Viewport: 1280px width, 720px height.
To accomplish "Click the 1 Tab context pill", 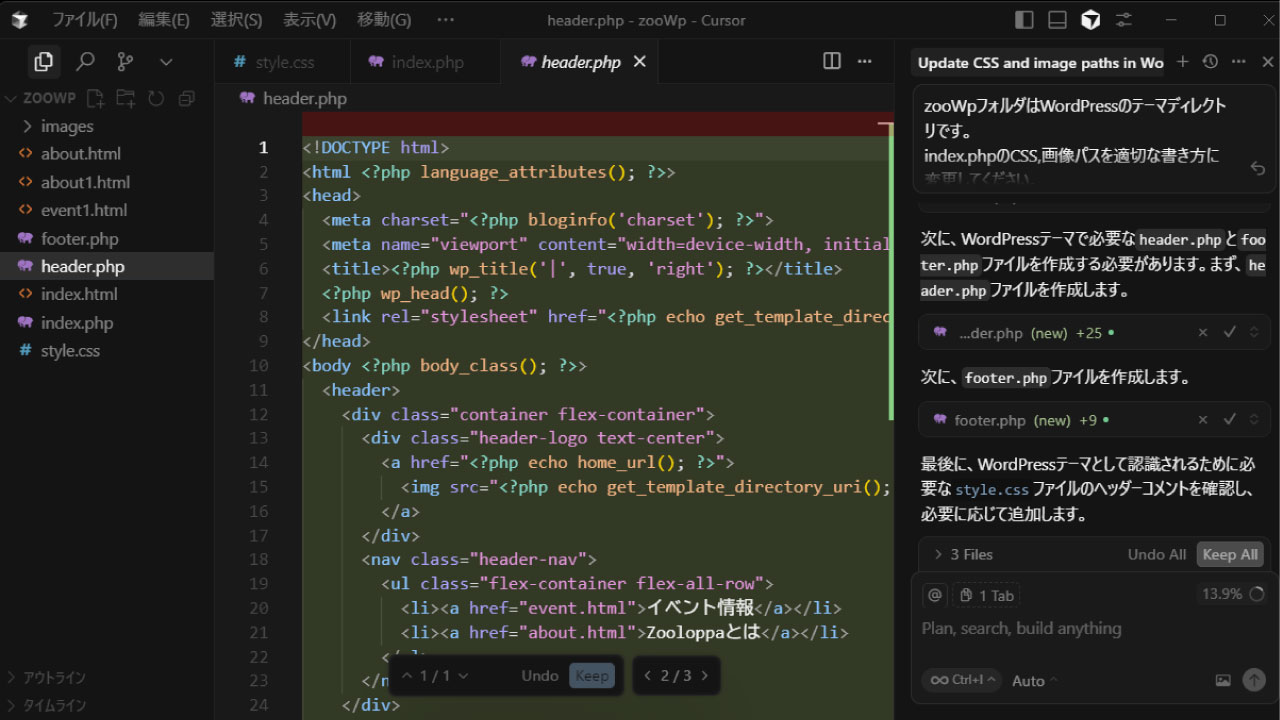I will 986,595.
